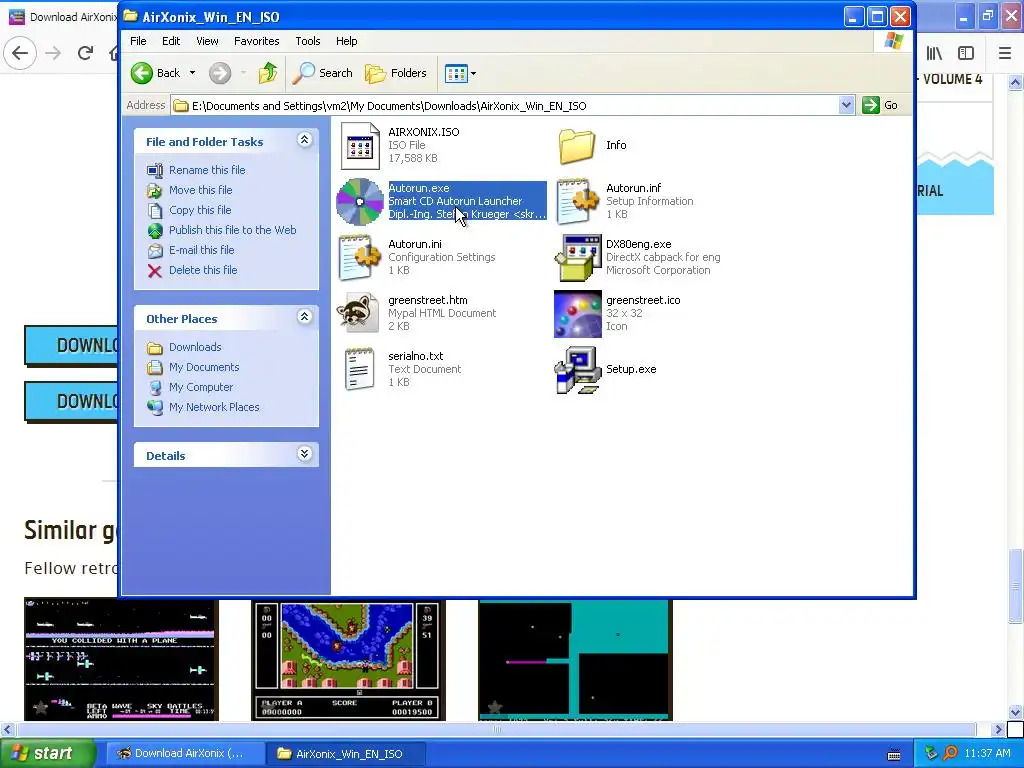Click the magnifier icon in system tray
The width and height of the screenshot is (1024, 768).
click(950, 754)
